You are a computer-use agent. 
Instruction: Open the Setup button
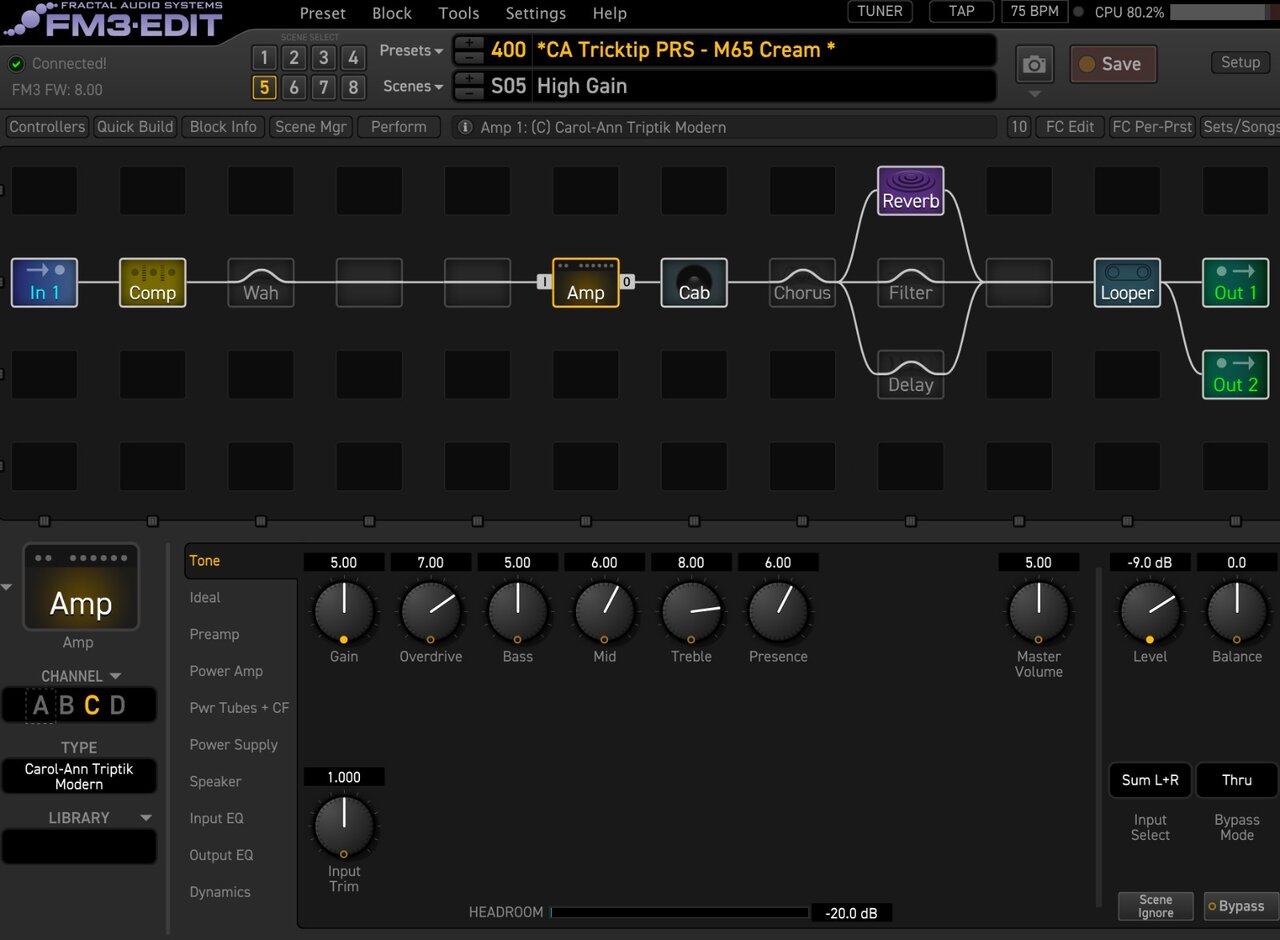click(x=1240, y=62)
